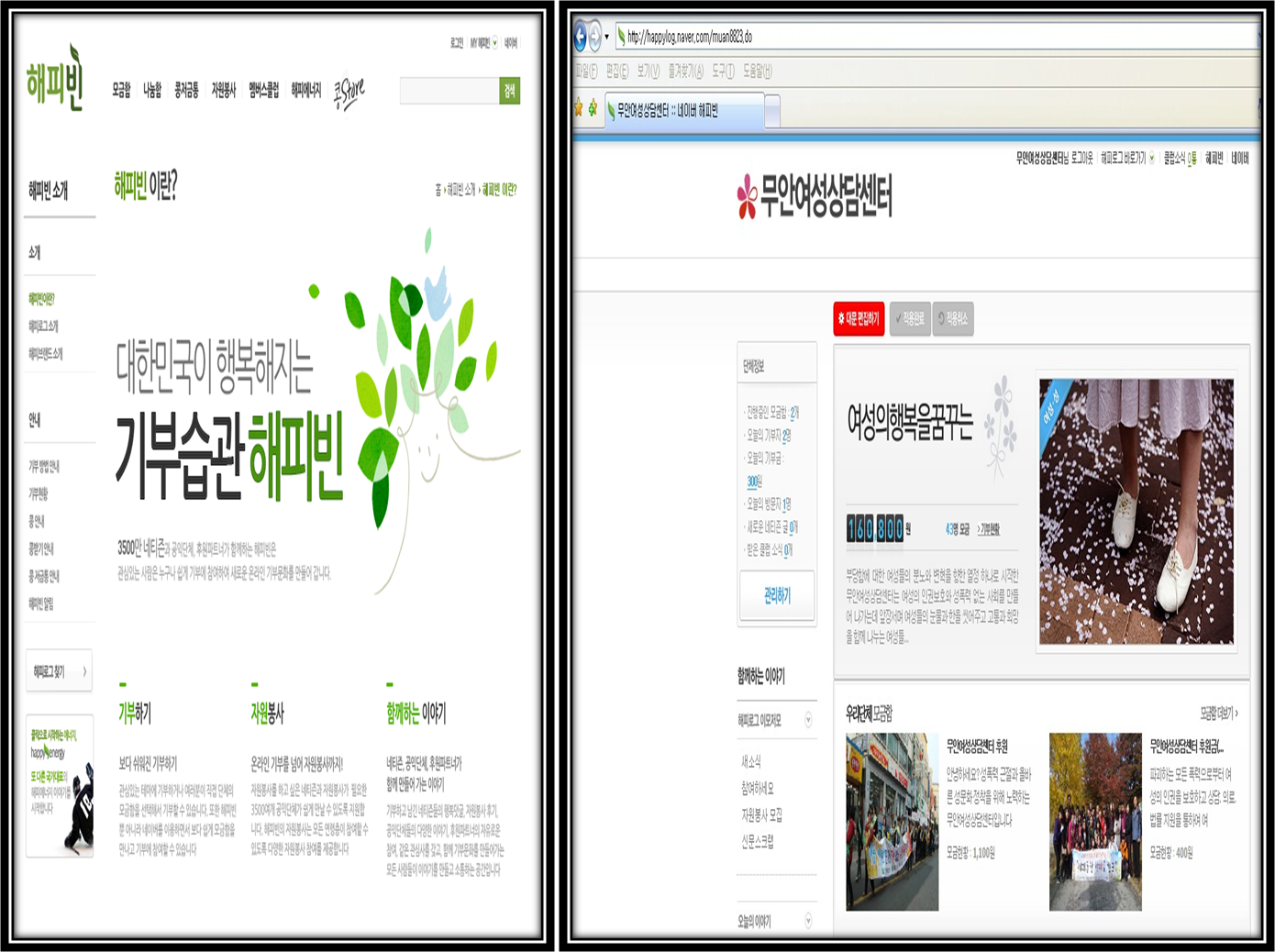The width and height of the screenshot is (1275, 952).
Task: Open 신문스크랩 link
Action: (x=758, y=841)
